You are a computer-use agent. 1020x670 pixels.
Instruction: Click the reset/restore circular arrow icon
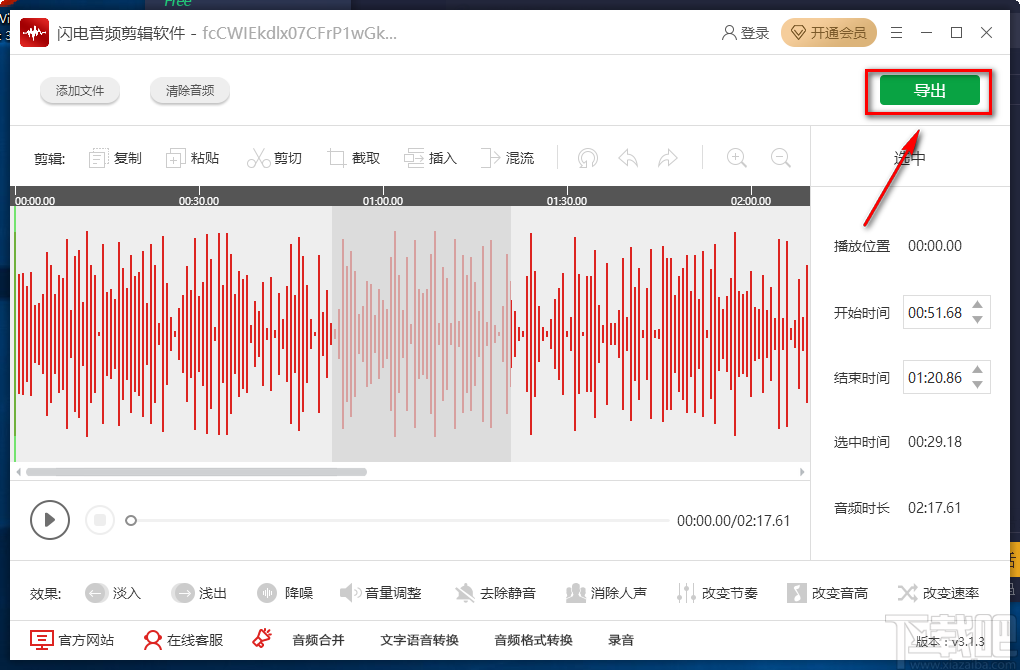587,158
